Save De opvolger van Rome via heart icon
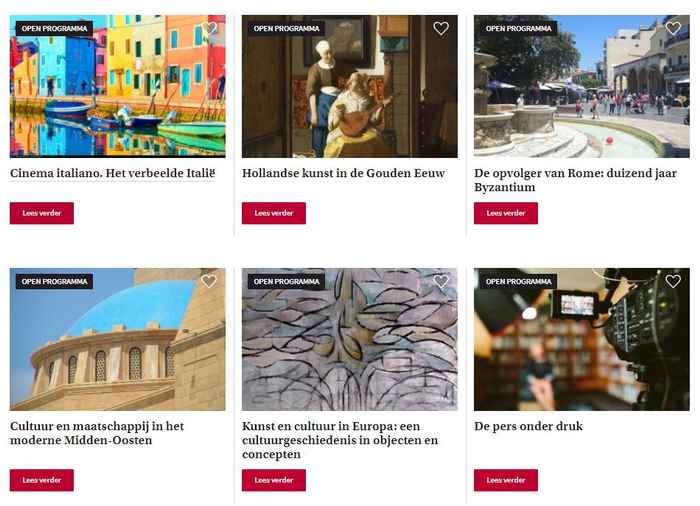The image size is (700, 506). [x=673, y=28]
